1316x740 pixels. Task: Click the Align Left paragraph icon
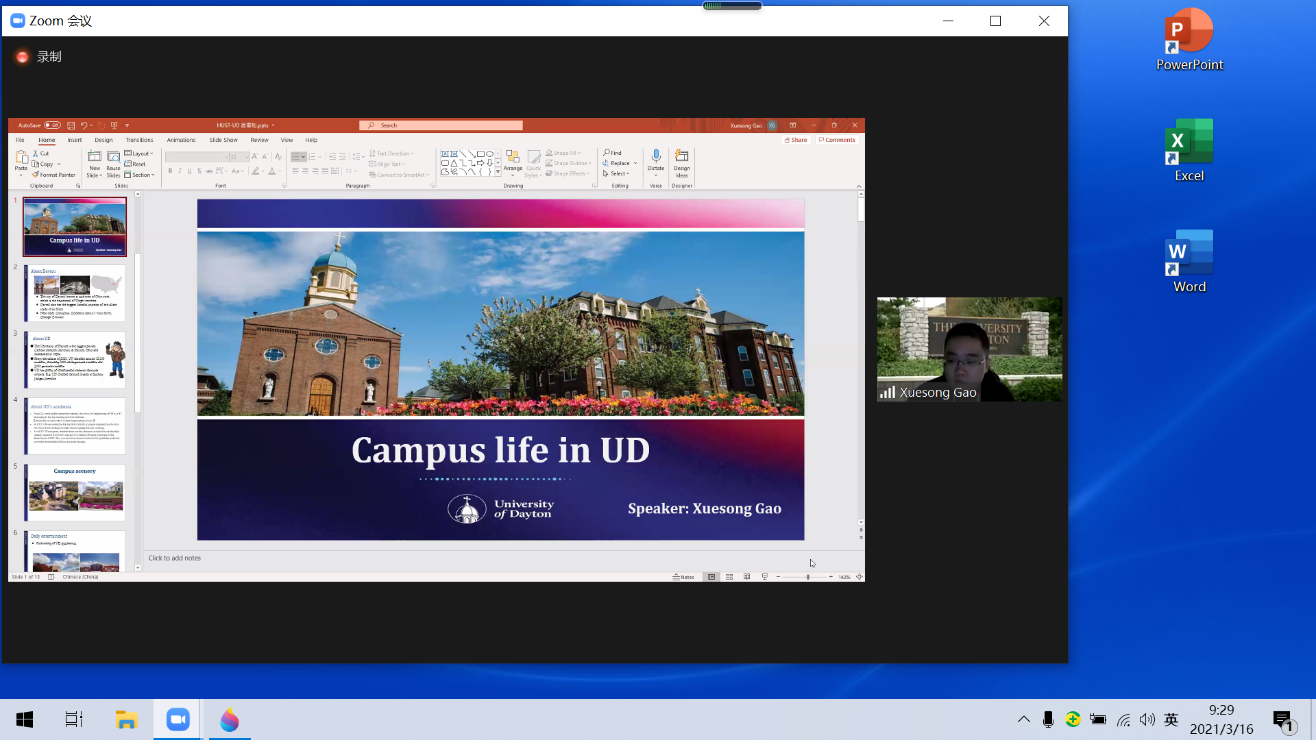click(295, 171)
